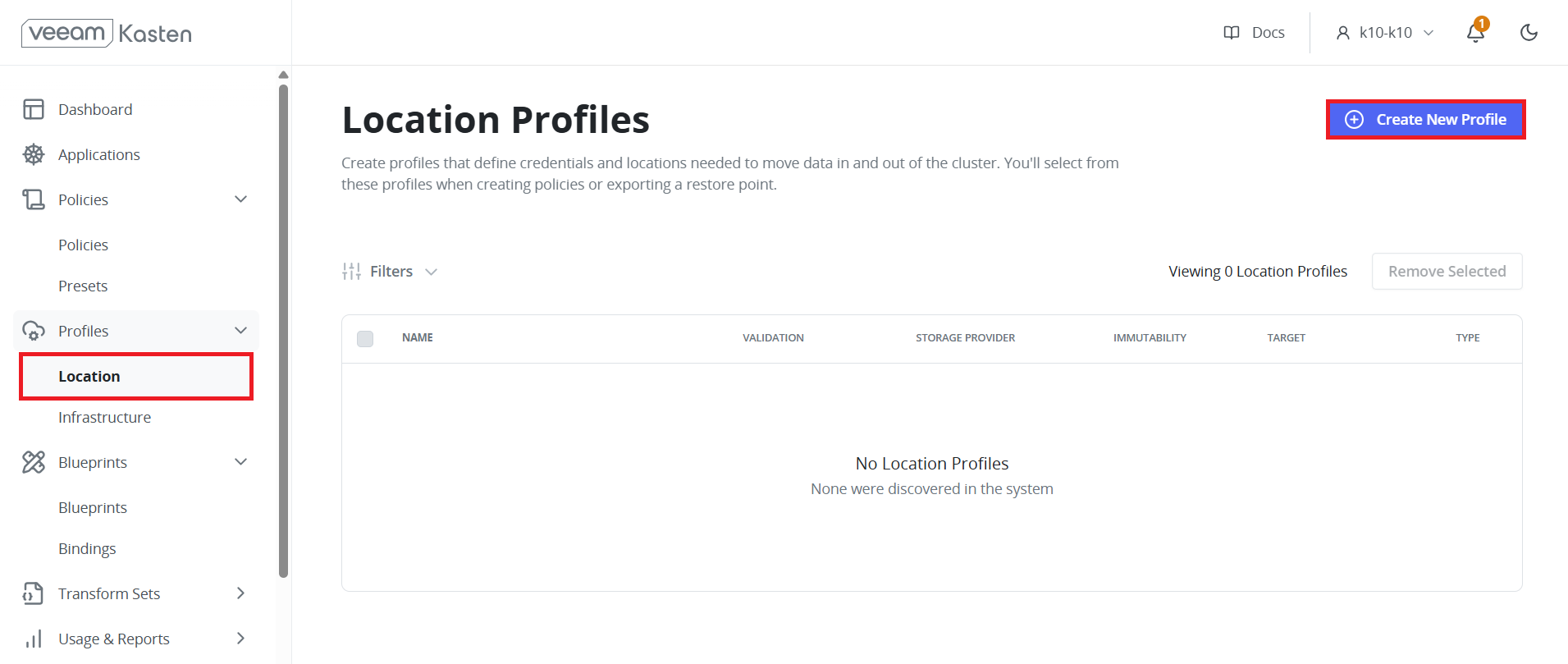
Task: Open Presets in the sidebar
Action: pos(83,286)
